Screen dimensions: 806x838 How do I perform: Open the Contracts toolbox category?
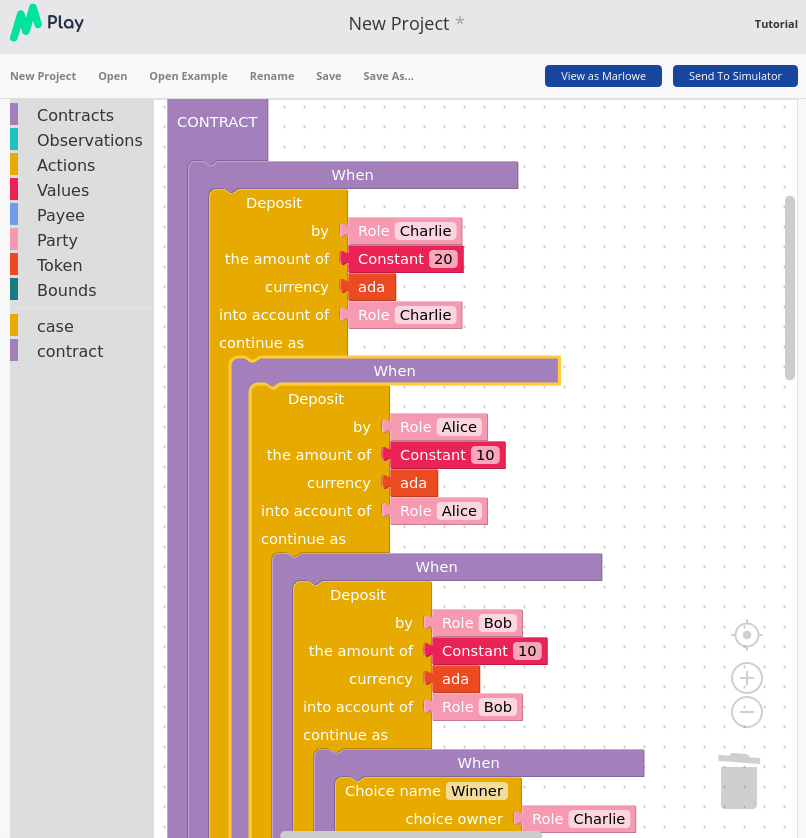tap(75, 115)
